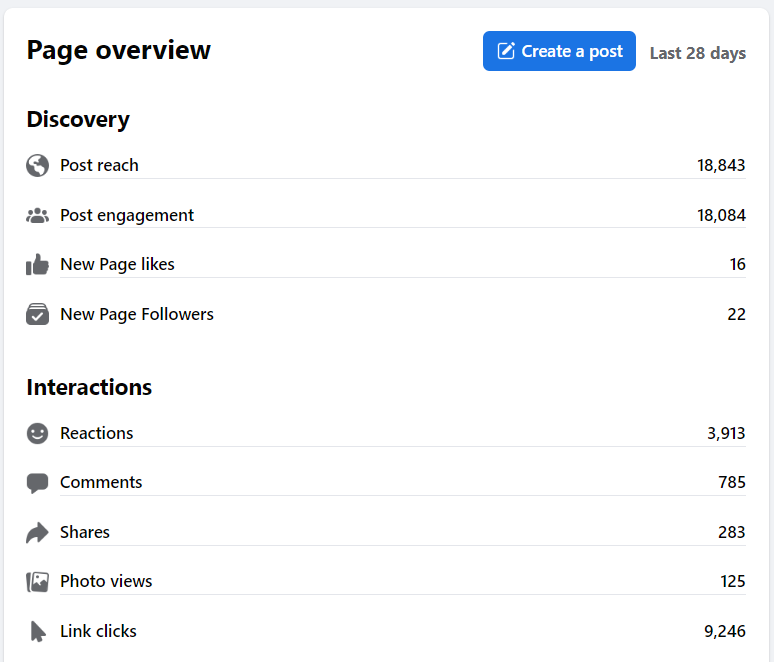Click the globe icon beside Post reach
This screenshot has width=774, height=662.
coord(38,165)
